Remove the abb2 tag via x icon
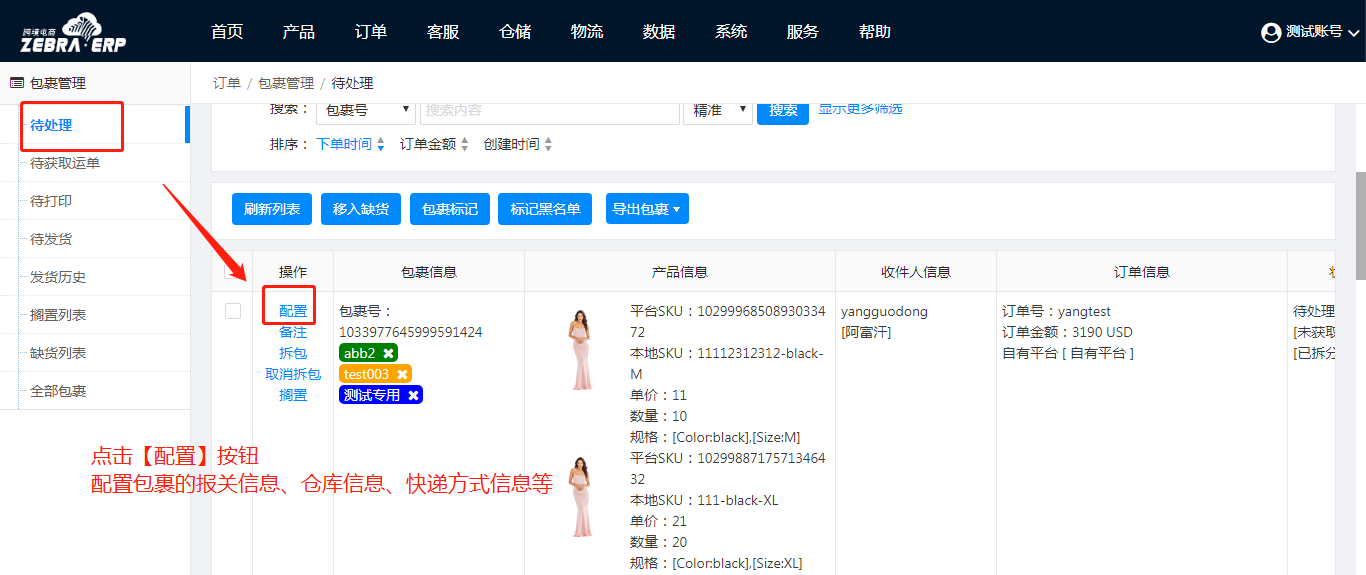 388,353
